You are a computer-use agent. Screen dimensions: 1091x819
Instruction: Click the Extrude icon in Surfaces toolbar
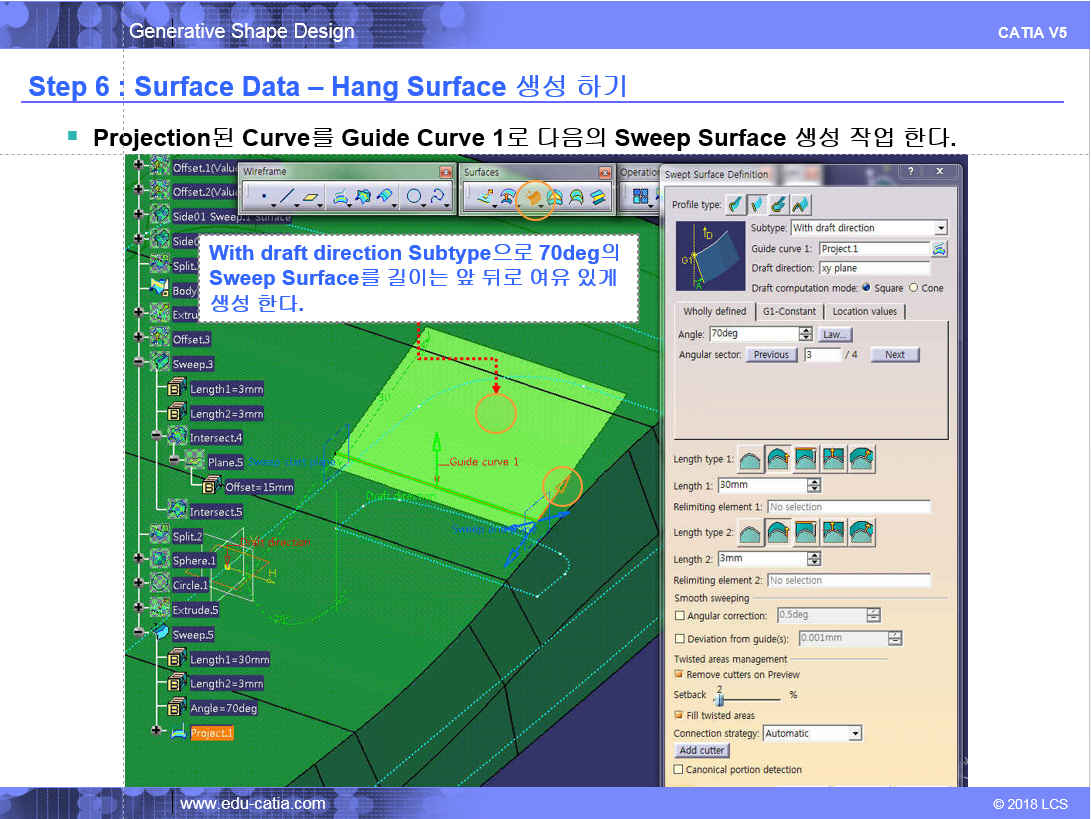pyautogui.click(x=485, y=197)
